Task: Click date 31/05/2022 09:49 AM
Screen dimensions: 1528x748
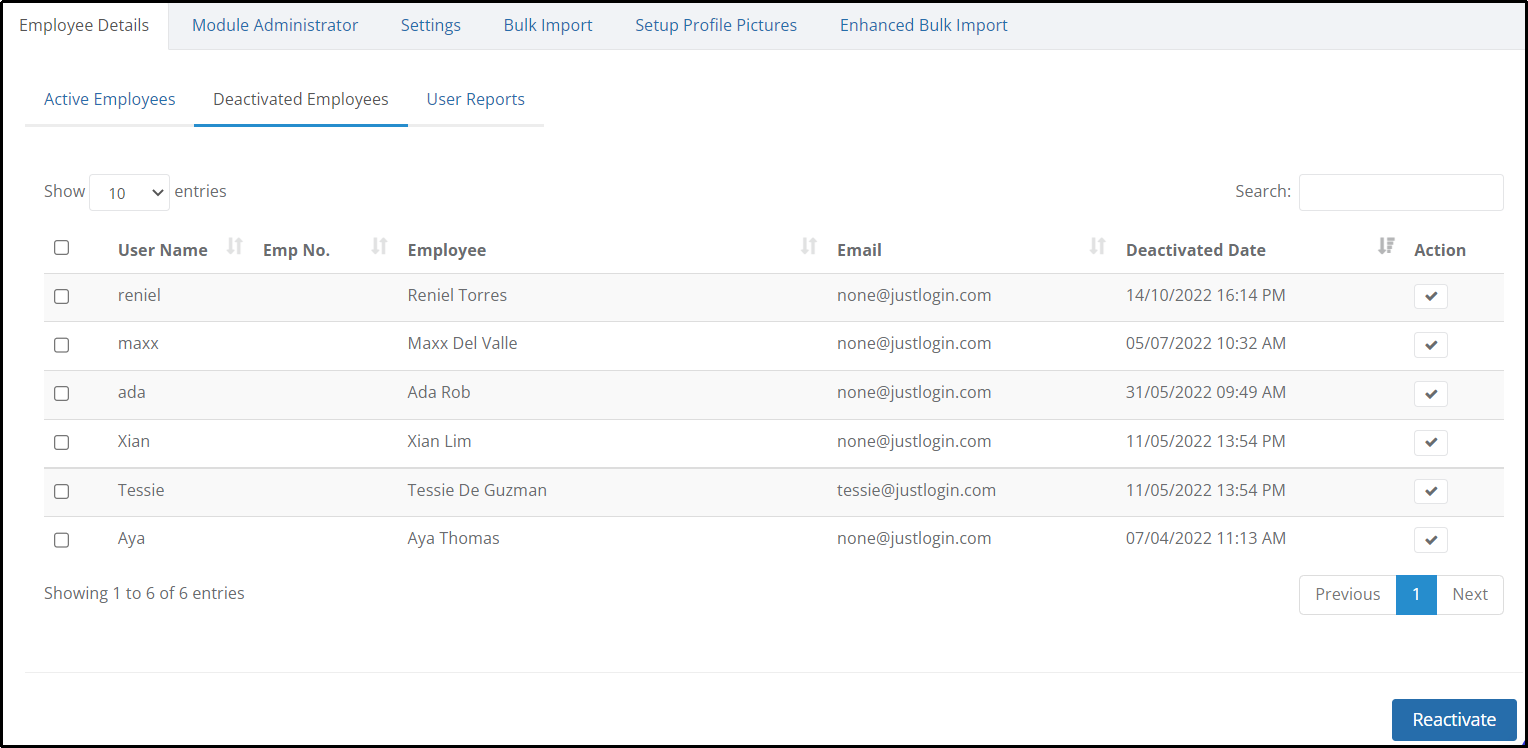Action: pos(1206,392)
